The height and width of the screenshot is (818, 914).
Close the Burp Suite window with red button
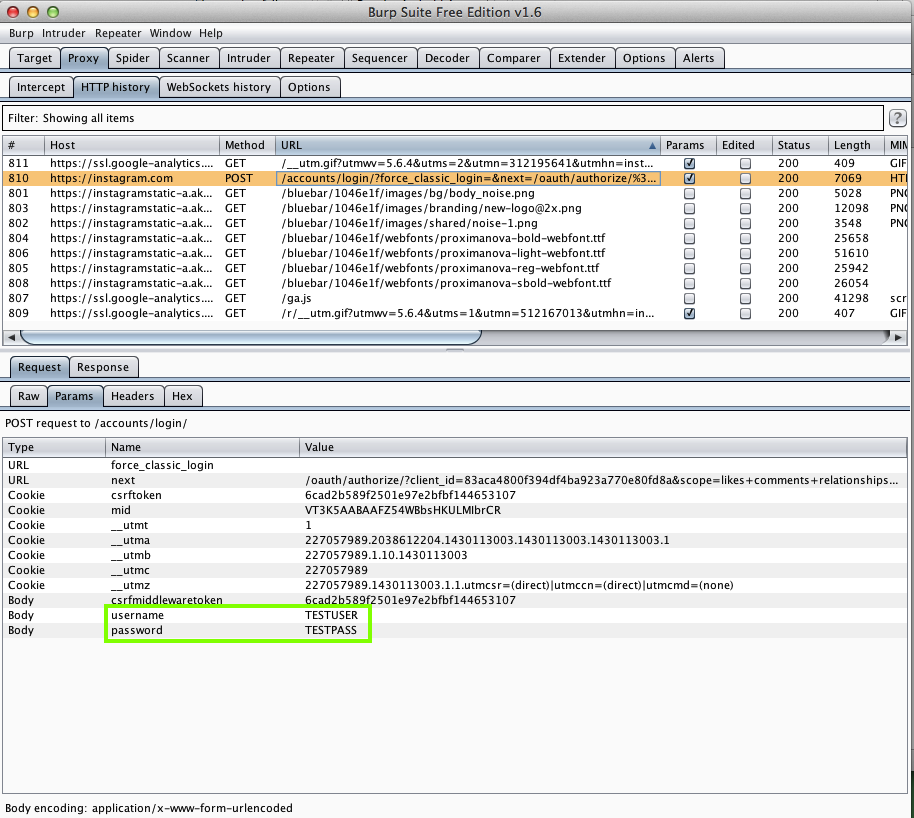click(x=13, y=12)
